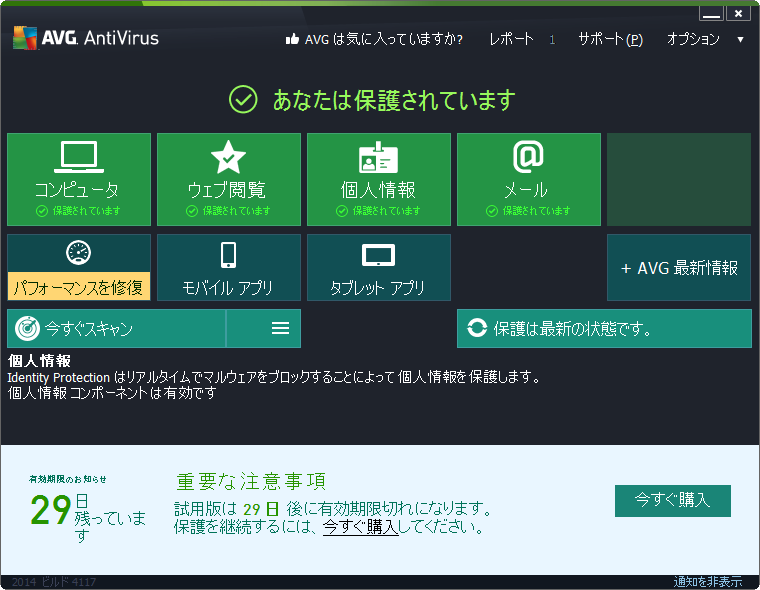Image resolution: width=760 pixels, height=590 pixels.
Task: Click モバイル アプリ label
Action: [227, 288]
